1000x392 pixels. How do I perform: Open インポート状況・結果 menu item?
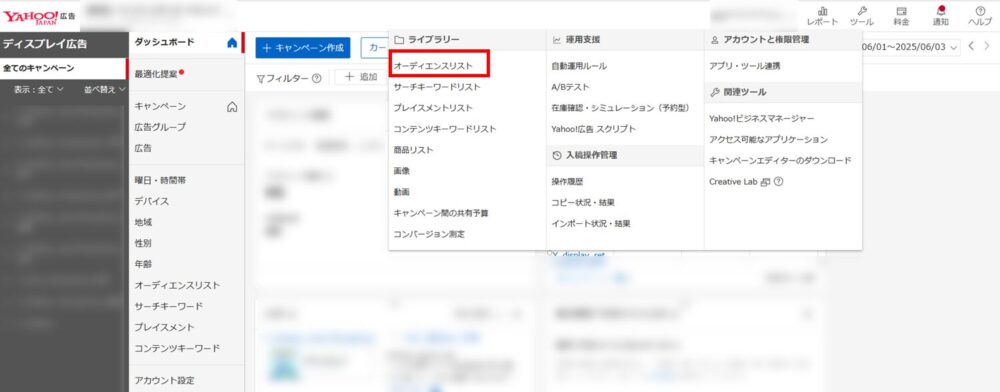point(591,224)
